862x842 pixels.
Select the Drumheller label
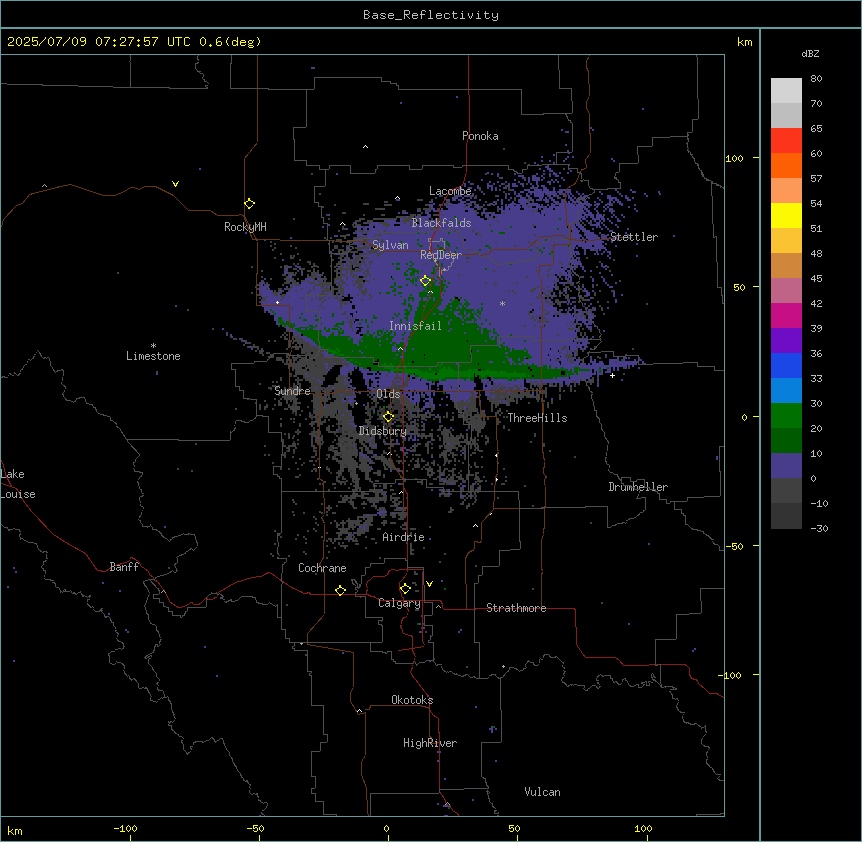[x=638, y=487]
